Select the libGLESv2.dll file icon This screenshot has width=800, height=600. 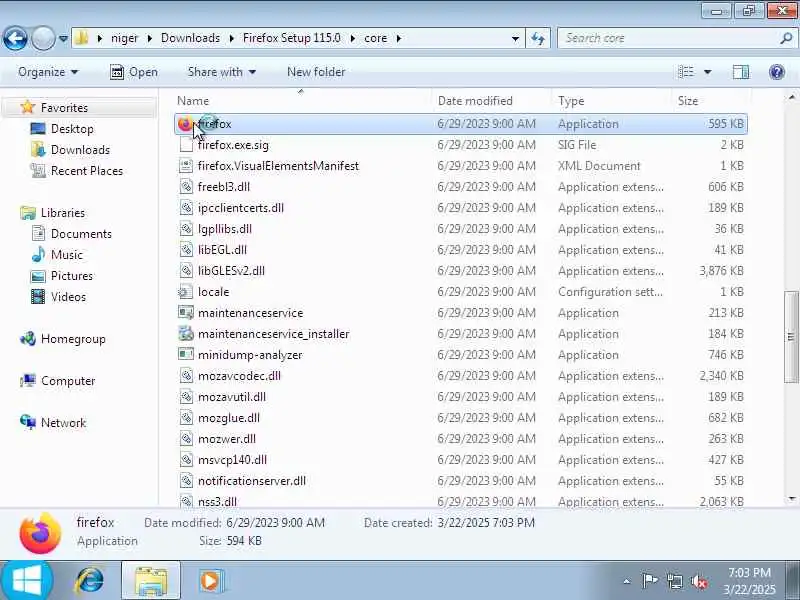[186, 270]
